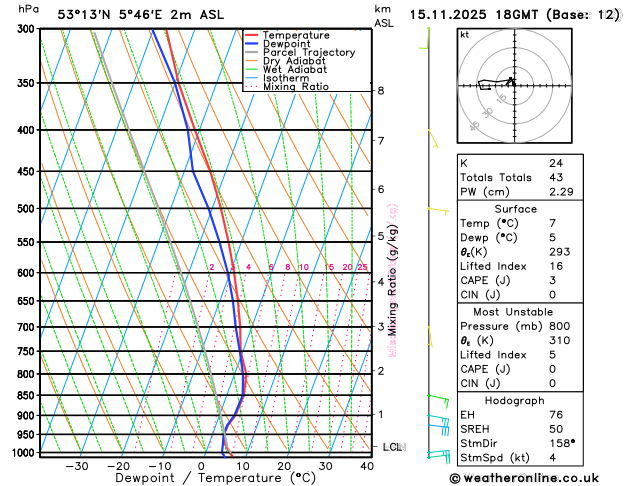Click the Surface section heading
This screenshot has width=629, height=486.
pyautogui.click(x=515, y=209)
